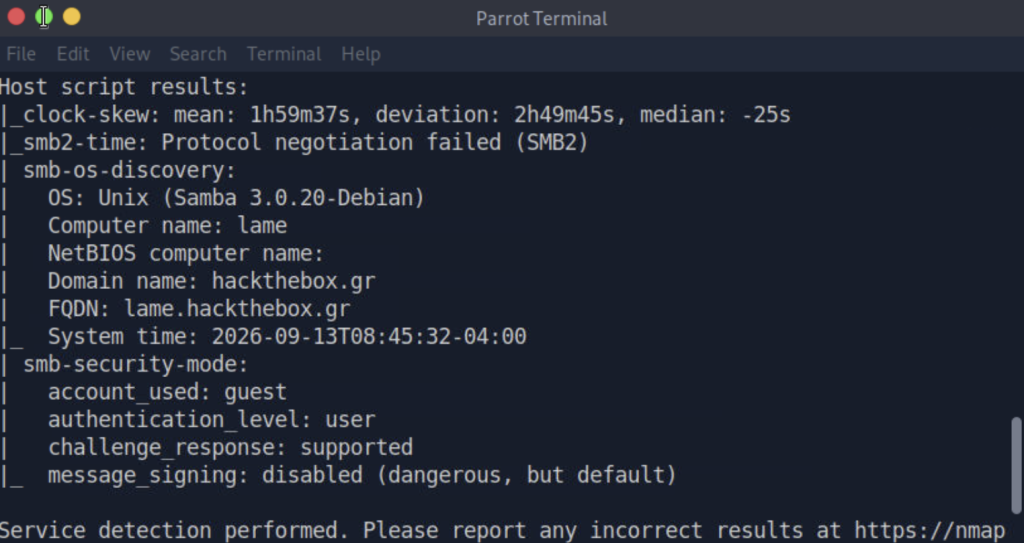This screenshot has width=1024, height=543.
Task: Click the Host script results line
Action: 124,87
